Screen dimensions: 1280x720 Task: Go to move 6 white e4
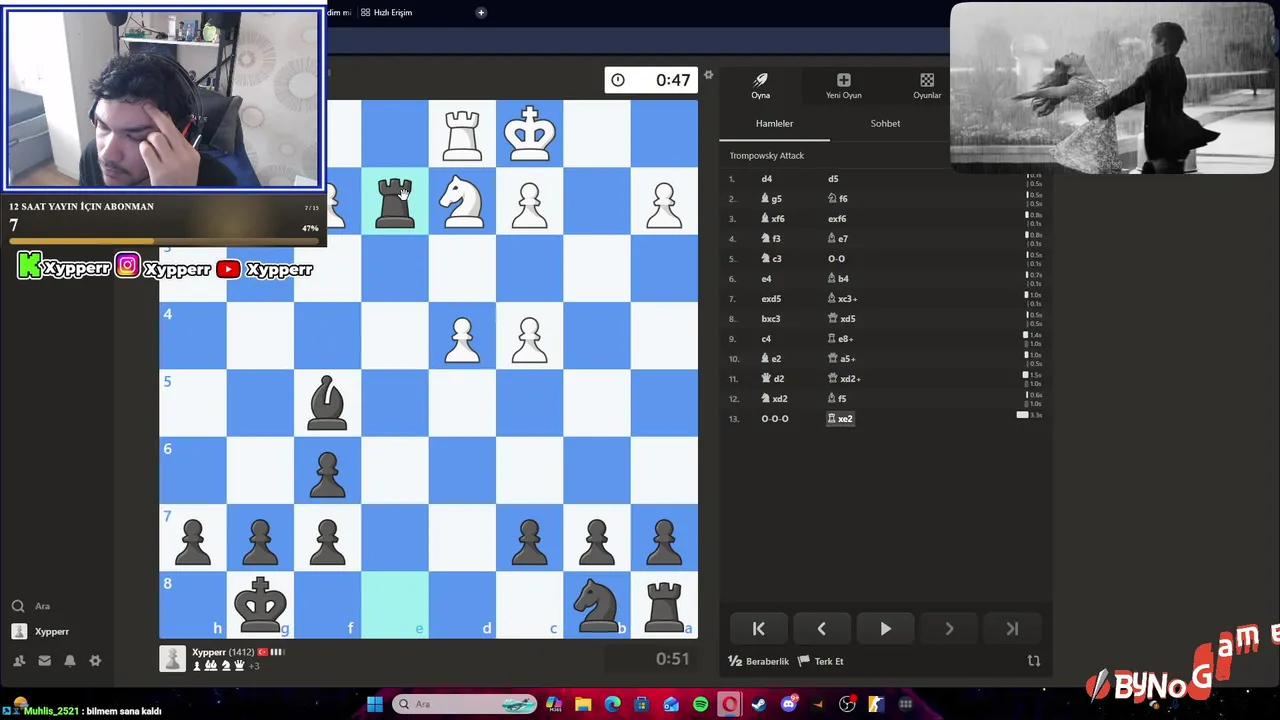click(x=767, y=279)
